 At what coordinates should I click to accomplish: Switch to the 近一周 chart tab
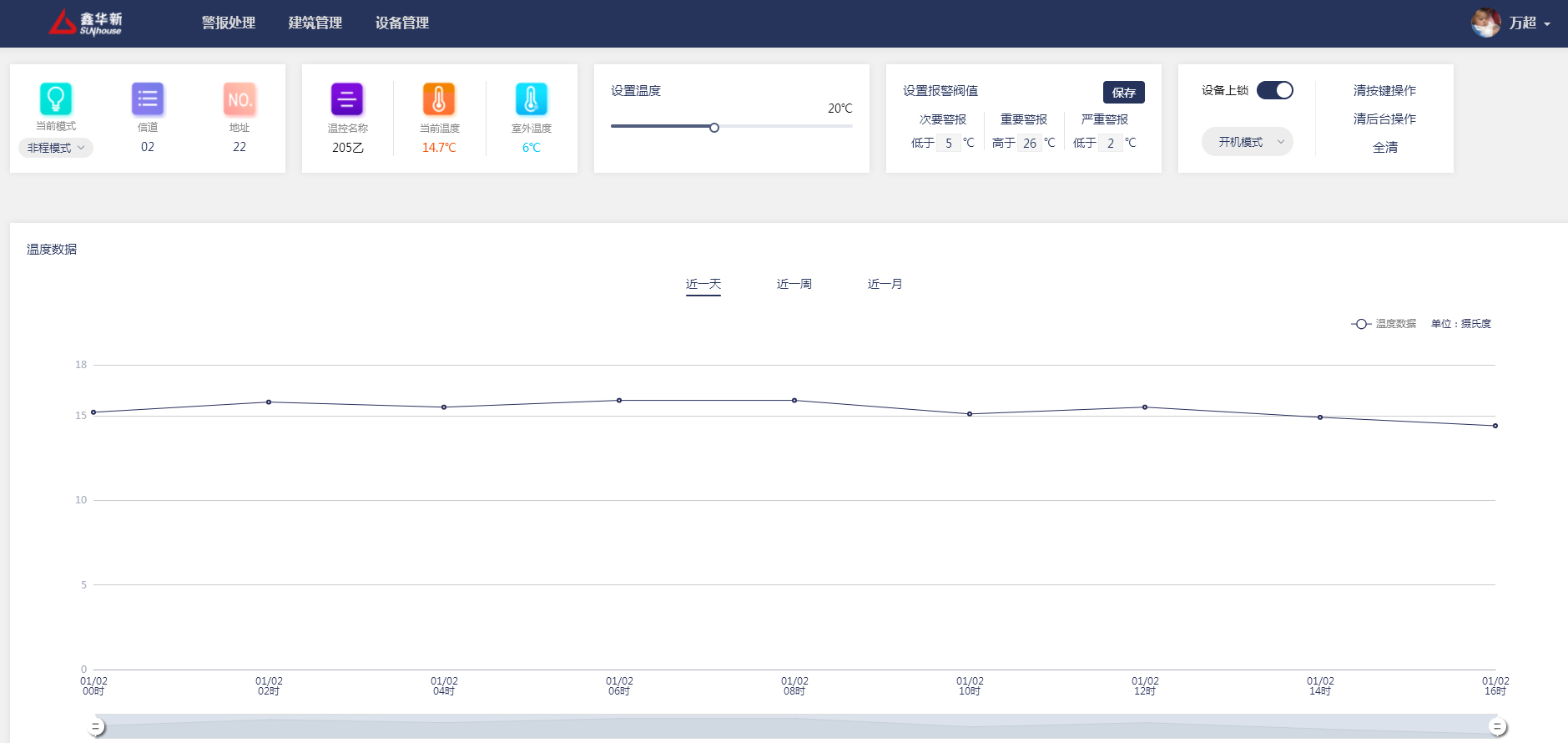click(794, 284)
